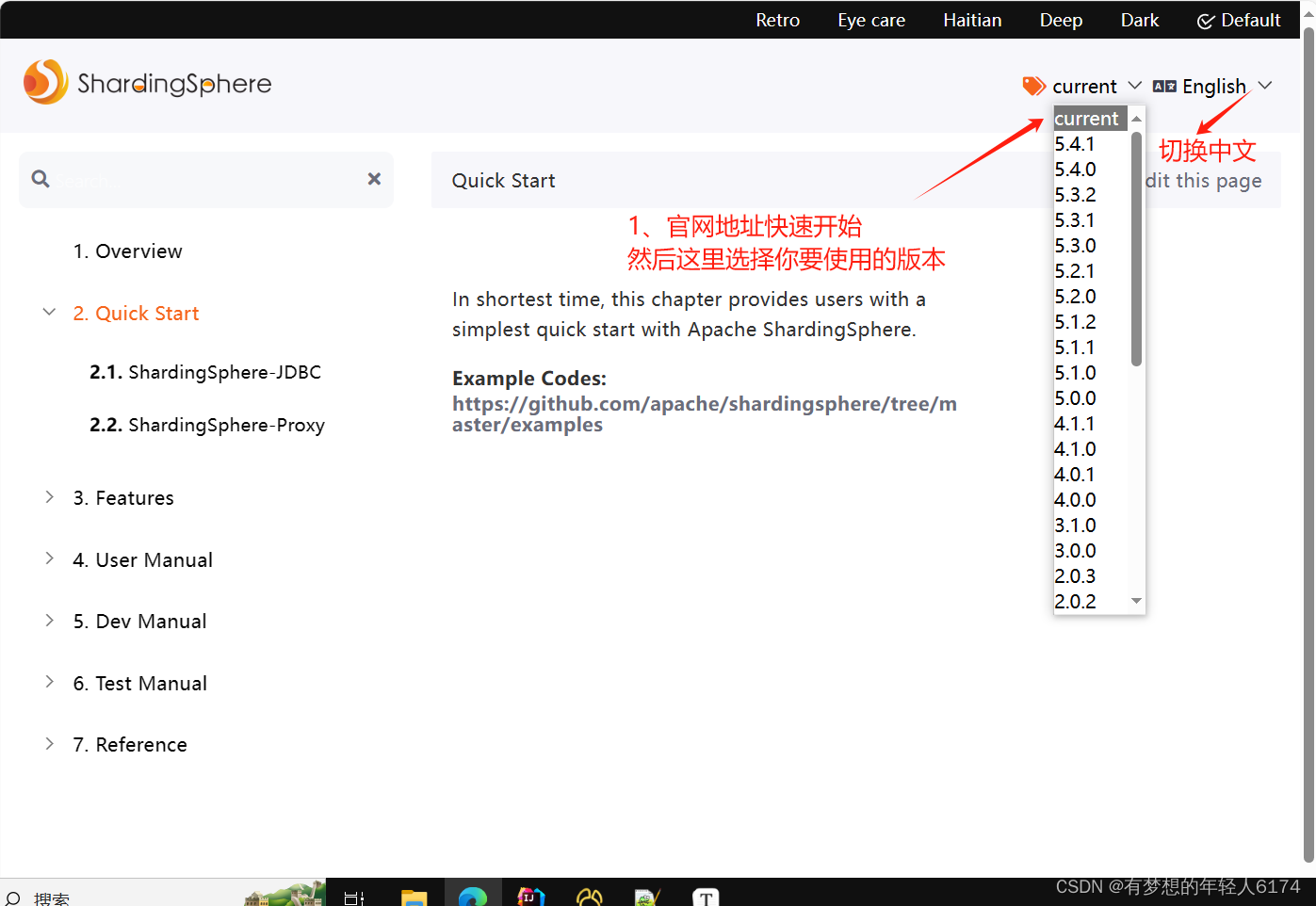This screenshot has width=1316, height=906.
Task: Open 1. Overview in the sidebar
Action: point(127,251)
